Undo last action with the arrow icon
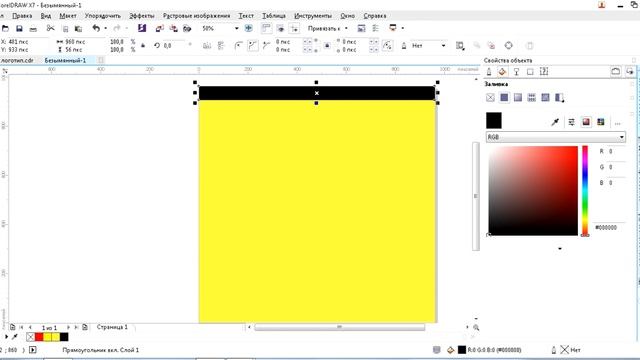 point(96,28)
